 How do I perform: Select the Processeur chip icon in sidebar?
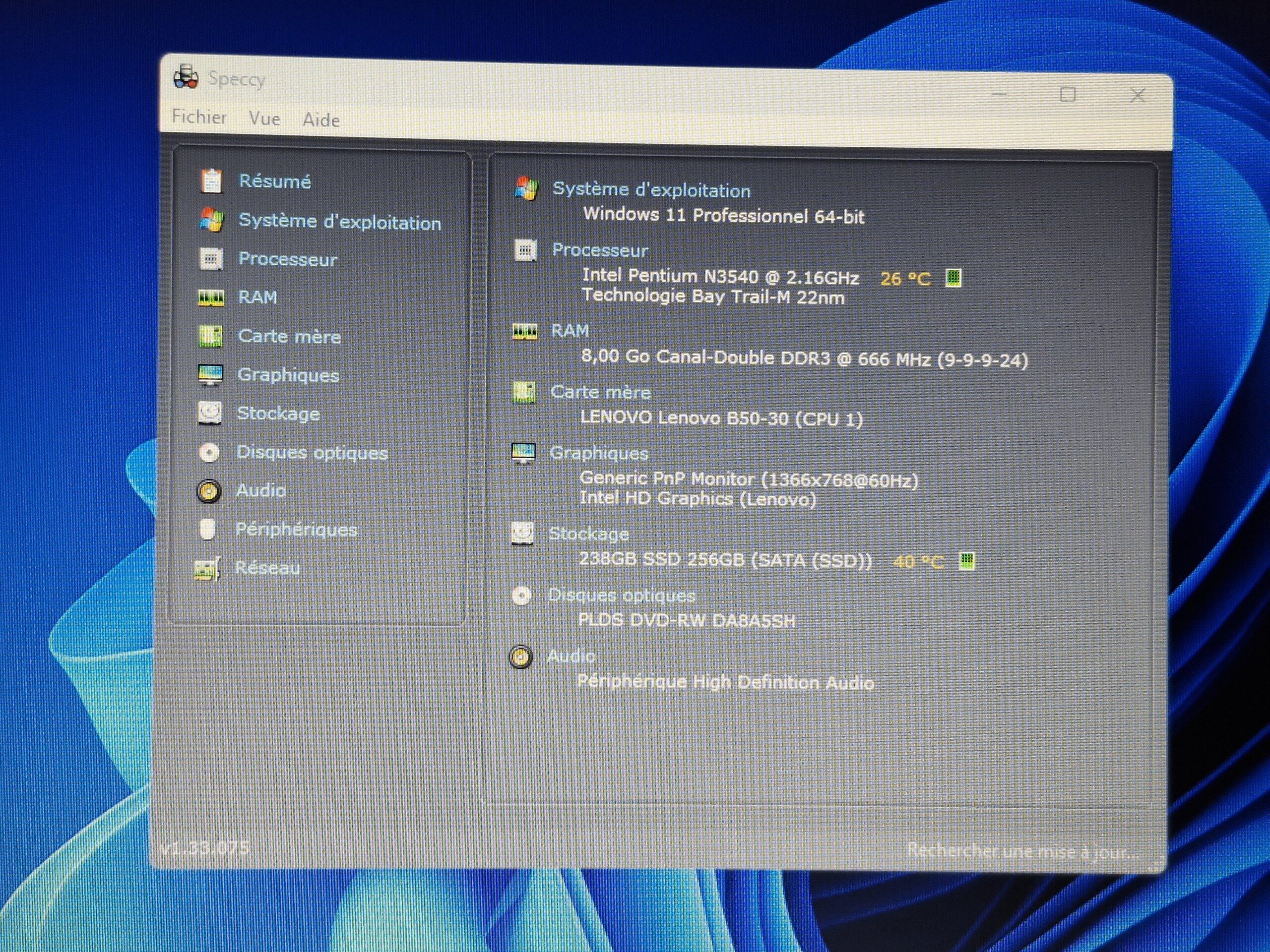[x=211, y=259]
